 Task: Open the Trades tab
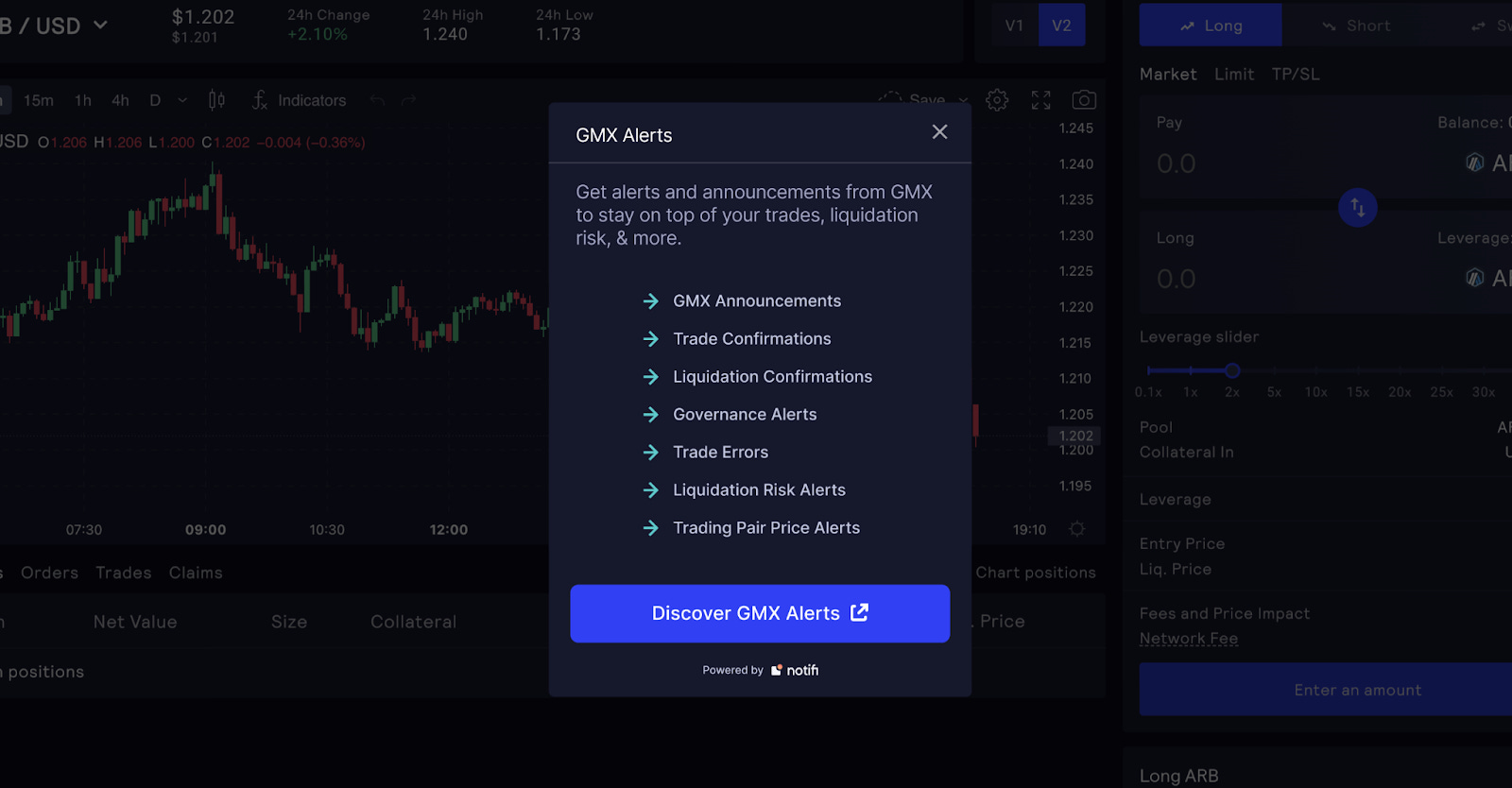pos(122,572)
